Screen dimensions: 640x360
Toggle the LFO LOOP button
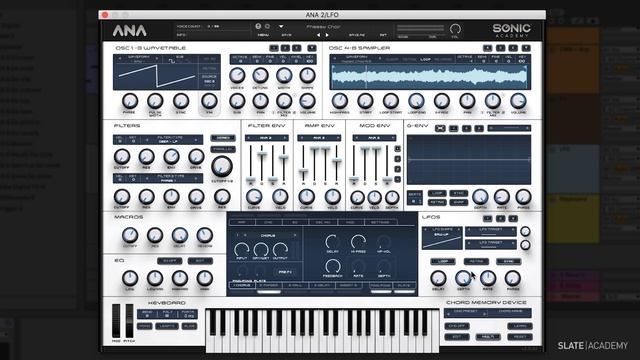442,261
